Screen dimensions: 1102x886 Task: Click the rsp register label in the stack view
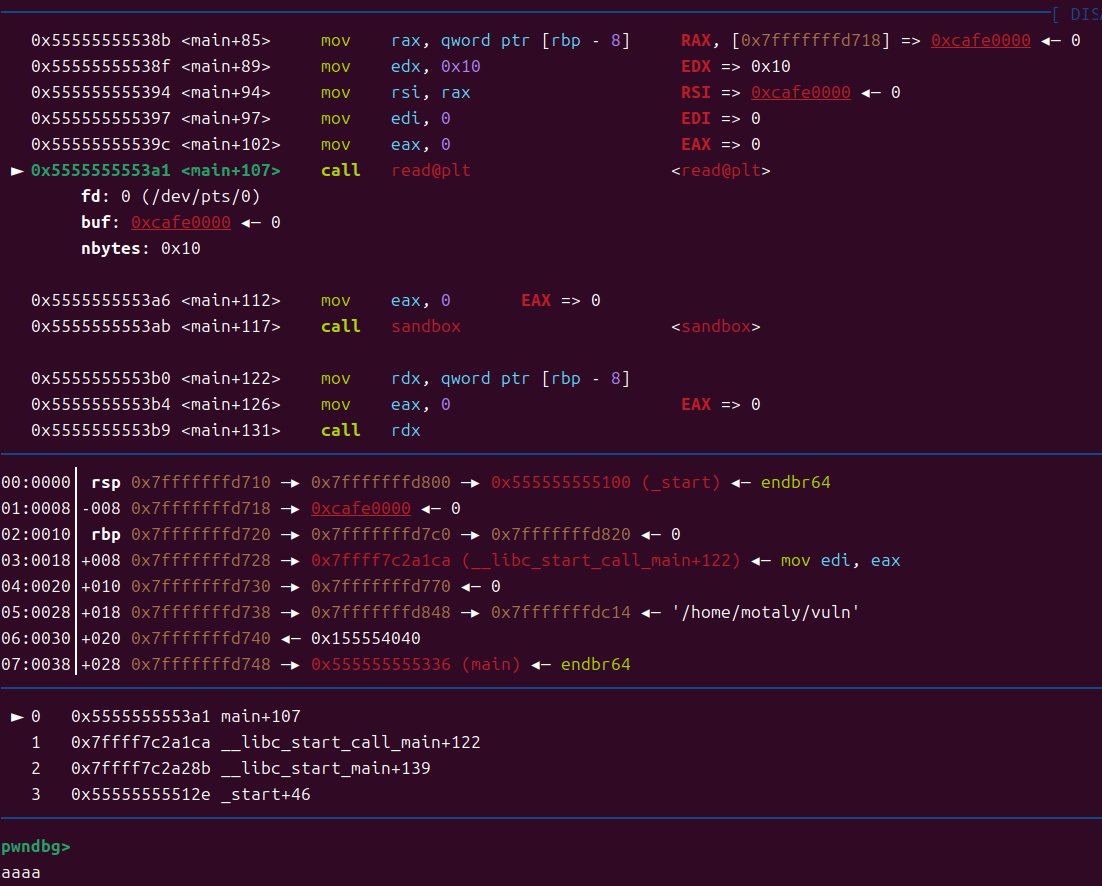(x=105, y=483)
